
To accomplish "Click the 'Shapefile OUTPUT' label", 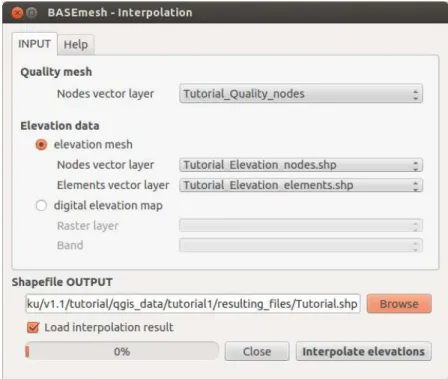I will click(x=62, y=282).
